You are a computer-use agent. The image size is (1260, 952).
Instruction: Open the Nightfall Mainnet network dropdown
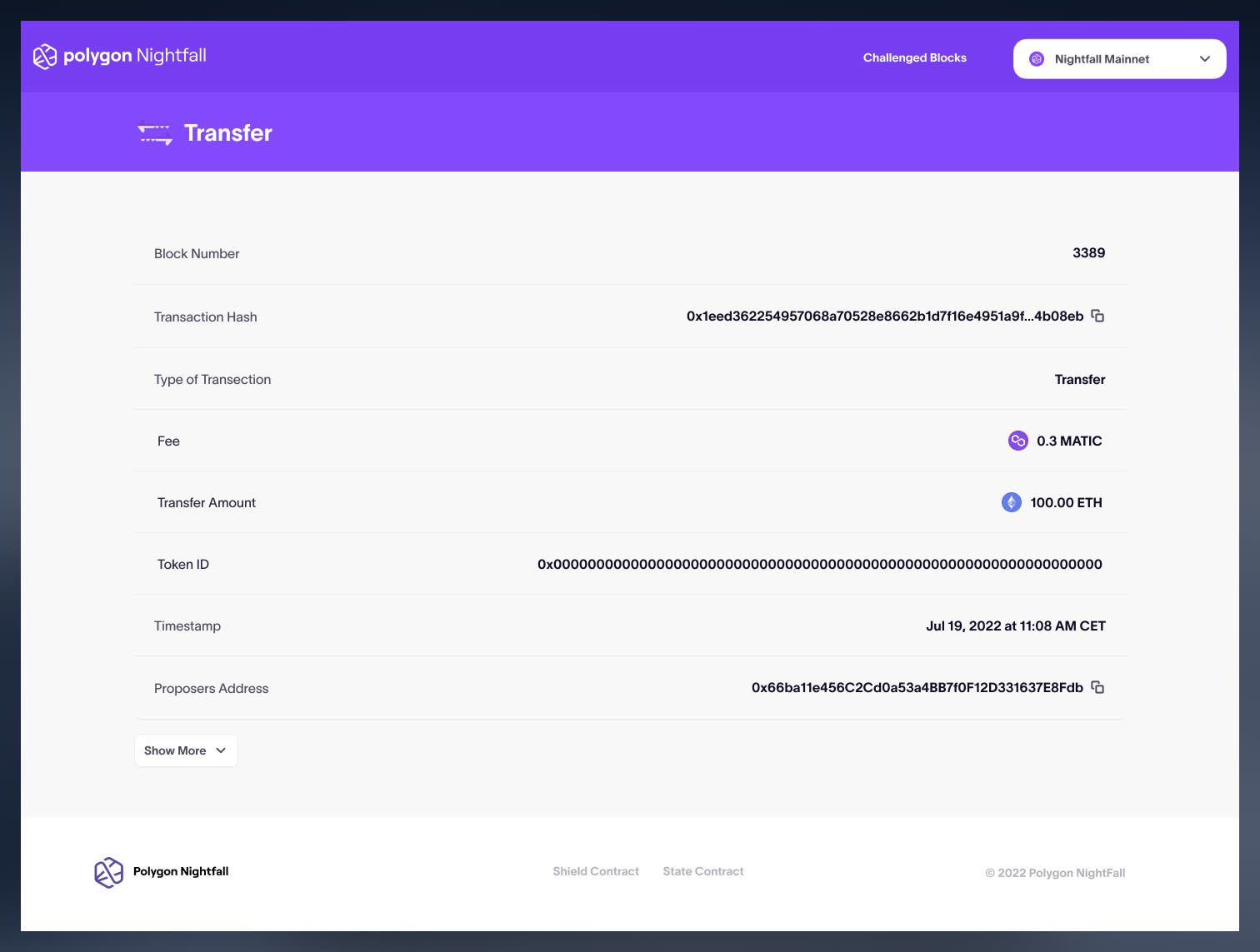[1119, 59]
